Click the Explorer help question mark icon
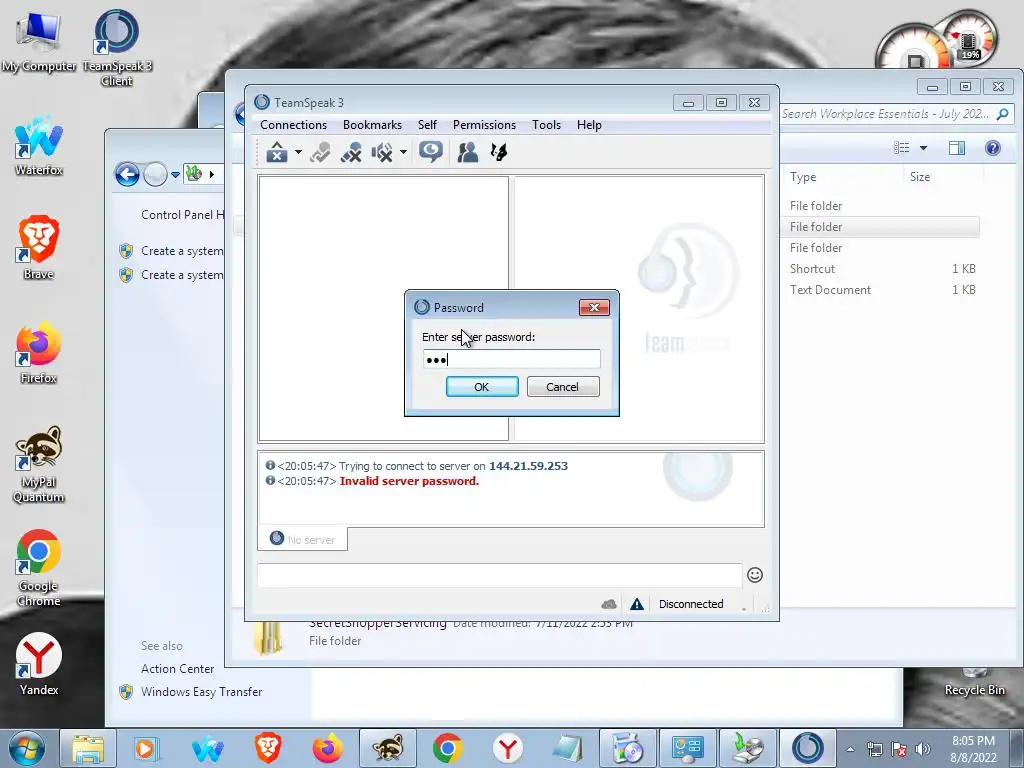Image resolution: width=1024 pixels, height=768 pixels. click(x=993, y=148)
